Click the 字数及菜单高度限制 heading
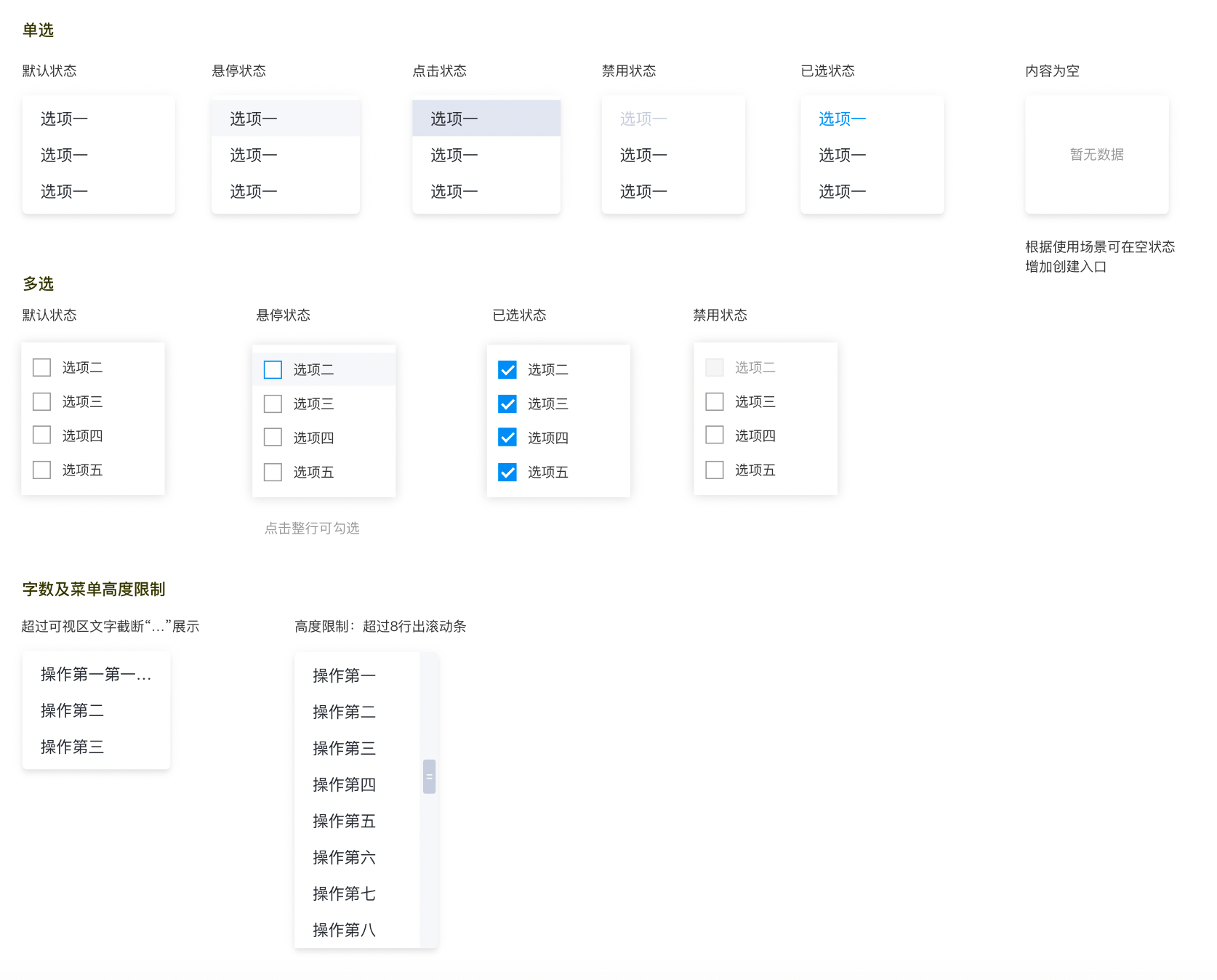Image resolution: width=1217 pixels, height=980 pixels. coord(94,589)
